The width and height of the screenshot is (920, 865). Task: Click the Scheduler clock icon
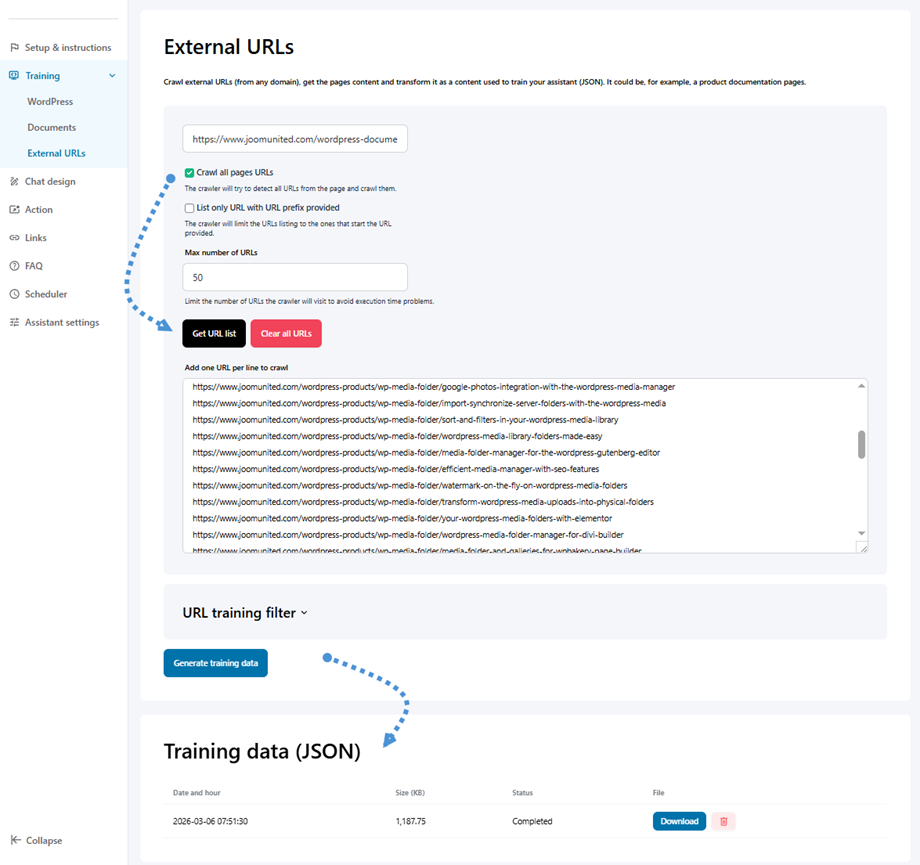(15, 294)
